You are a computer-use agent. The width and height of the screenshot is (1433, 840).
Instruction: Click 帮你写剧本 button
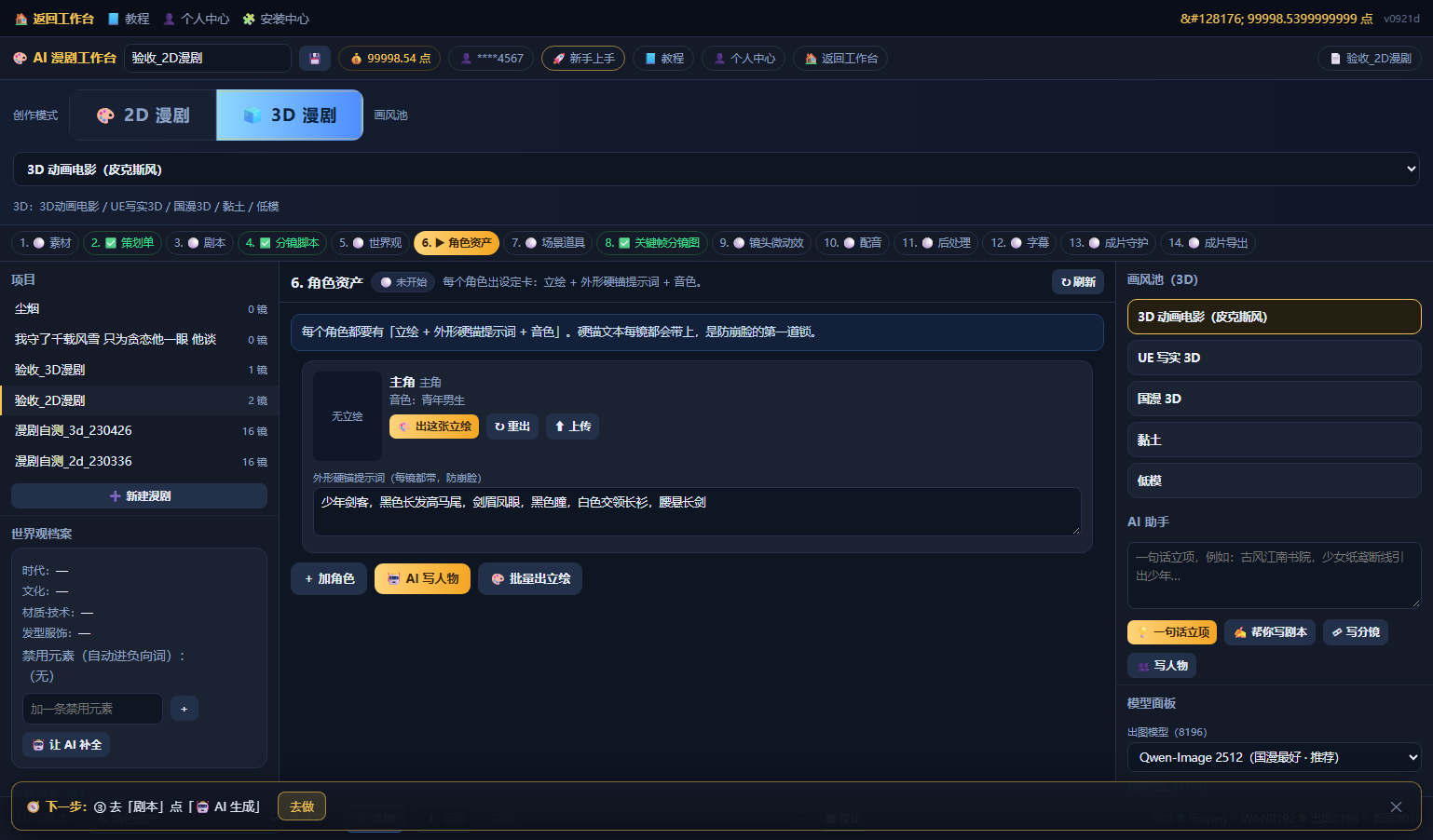pyautogui.click(x=1270, y=632)
